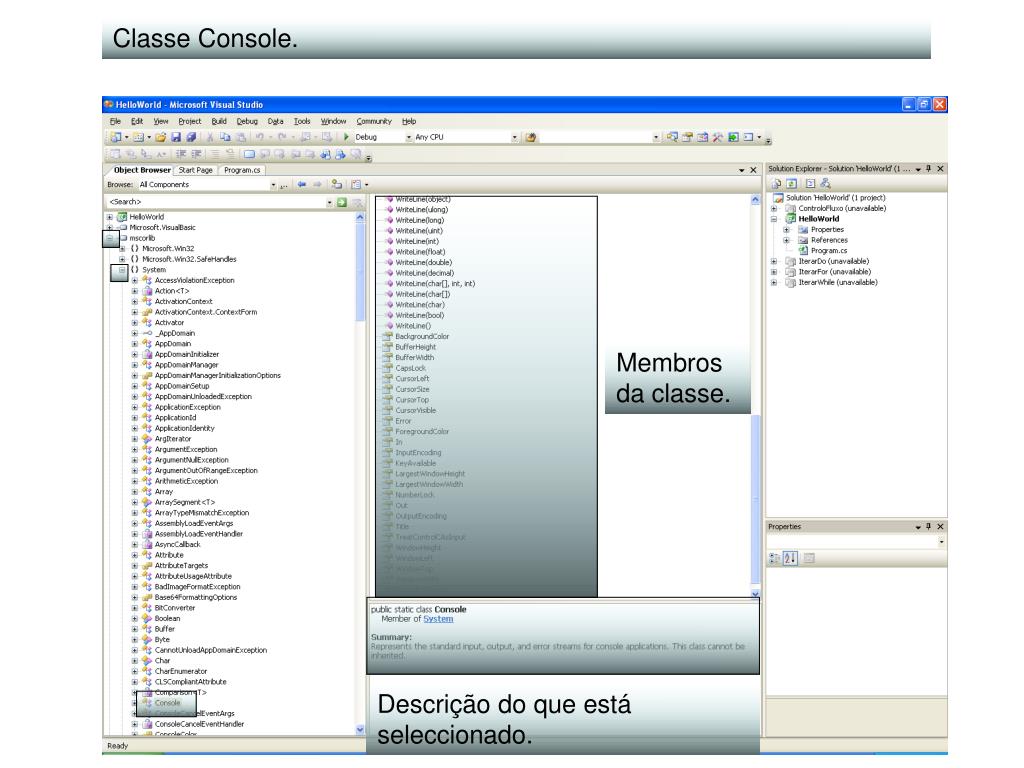Open the Debug menu
The image size is (1024, 768).
point(247,121)
